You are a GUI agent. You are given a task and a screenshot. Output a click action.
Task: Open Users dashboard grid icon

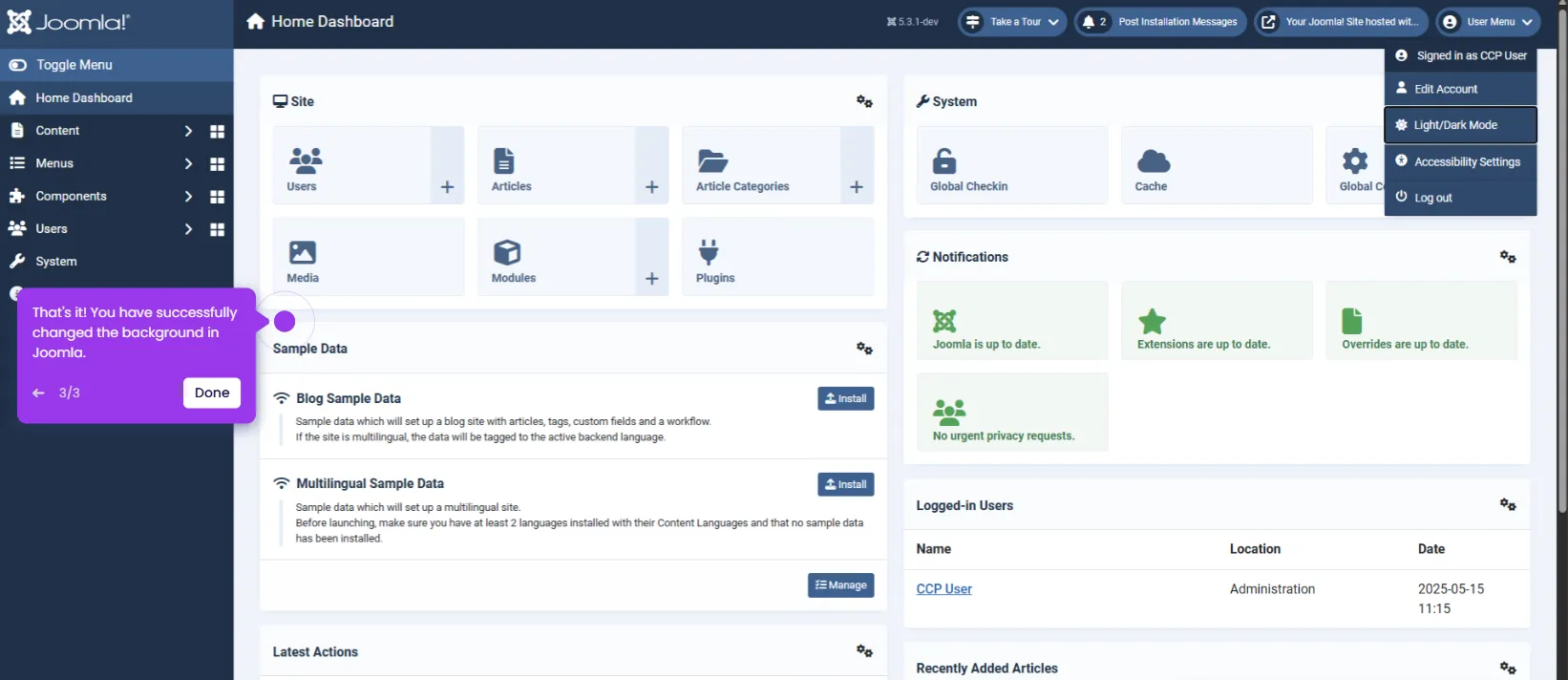click(x=217, y=229)
